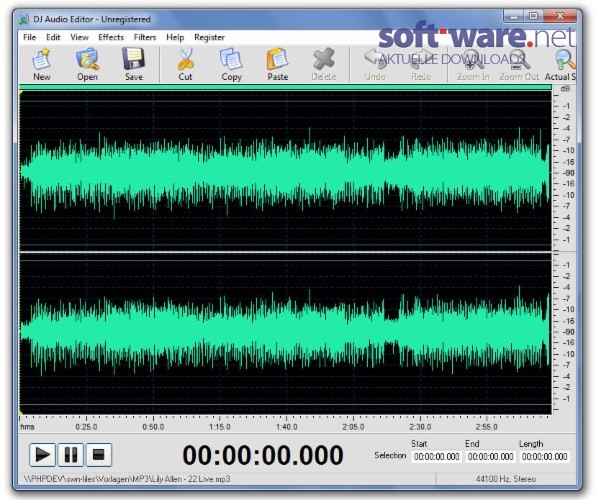Pause playback with the Pause button
Screen dimensions: 596x500
coord(71,454)
